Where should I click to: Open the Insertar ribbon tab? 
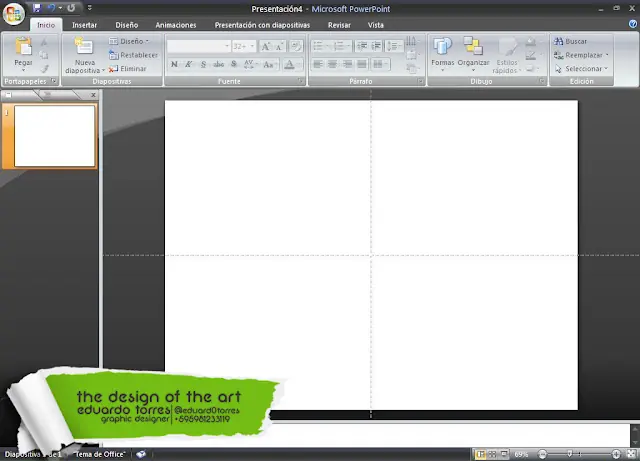coord(84,25)
